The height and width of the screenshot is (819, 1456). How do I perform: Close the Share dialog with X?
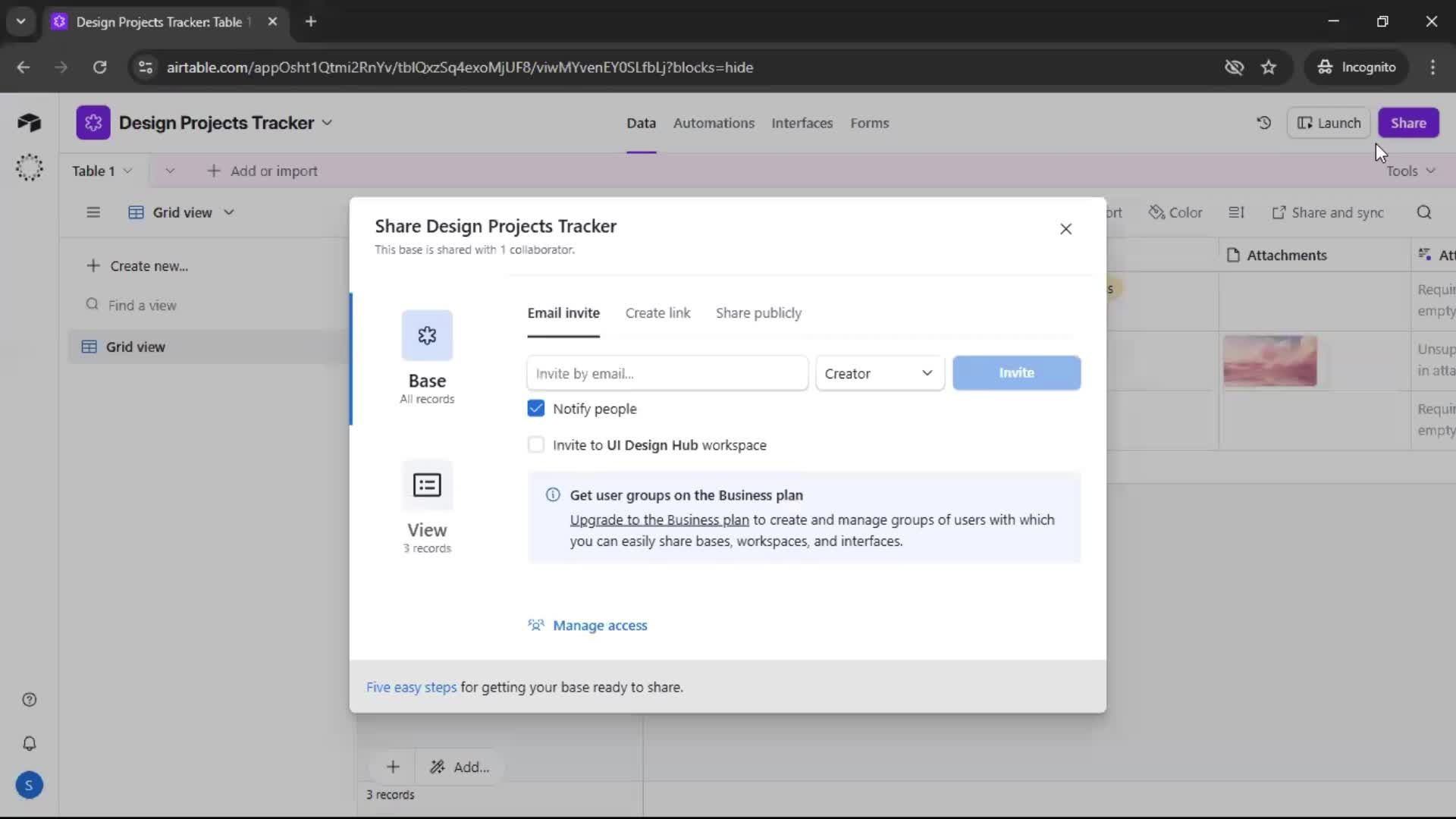pos(1065,229)
